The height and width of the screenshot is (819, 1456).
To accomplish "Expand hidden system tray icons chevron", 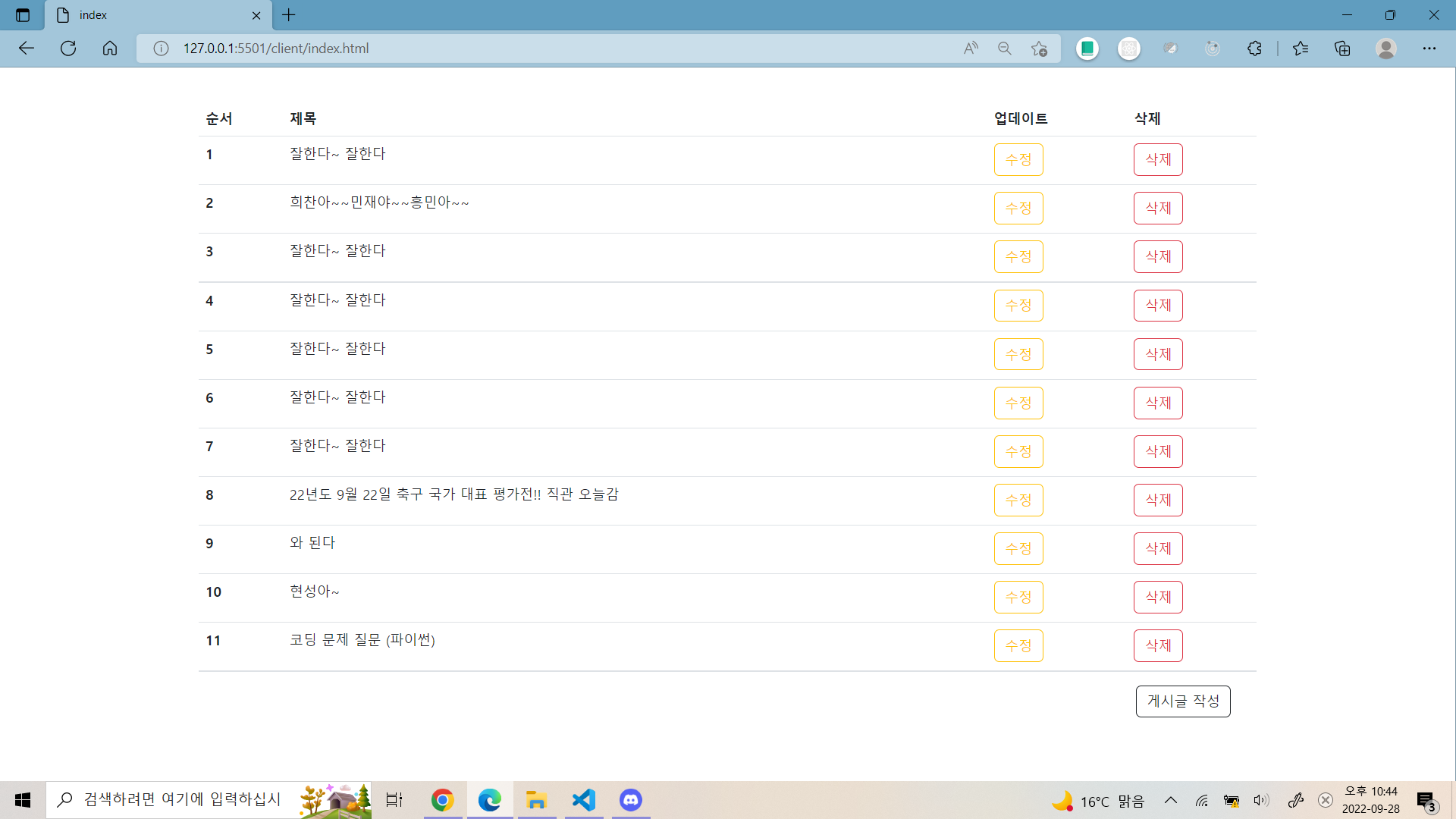I will [1171, 801].
